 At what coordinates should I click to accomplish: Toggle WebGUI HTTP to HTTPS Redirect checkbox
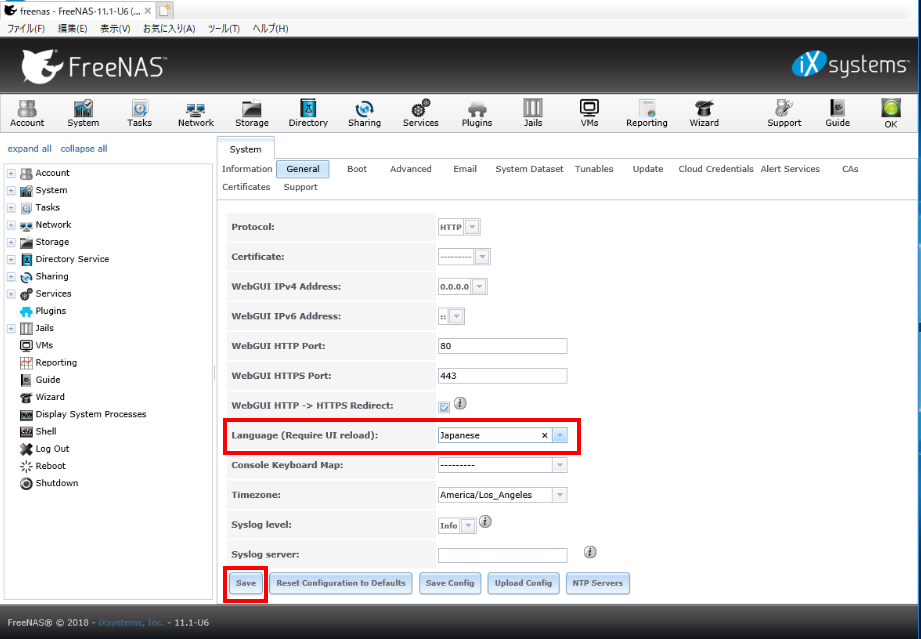pos(444,407)
